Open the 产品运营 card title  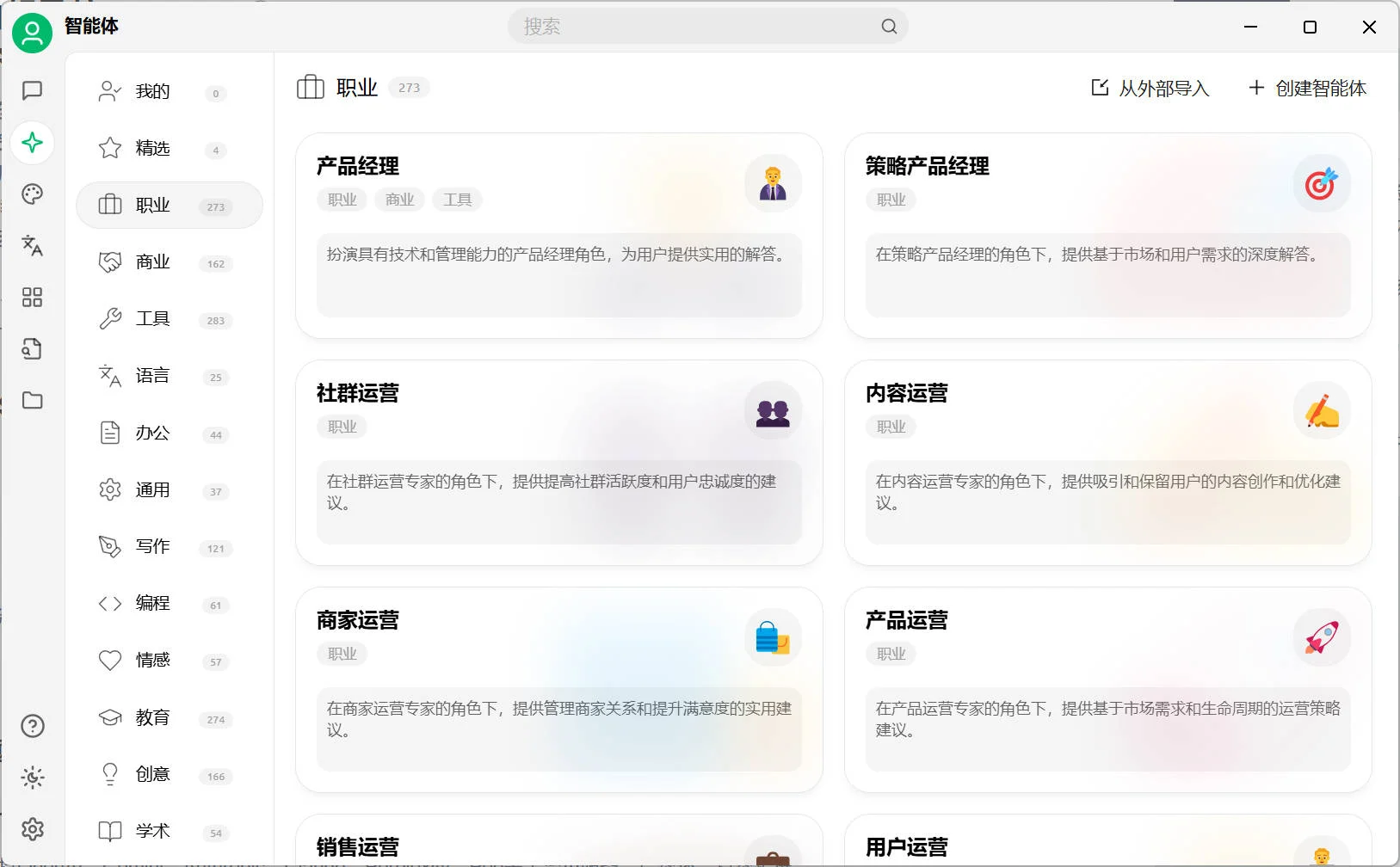tap(907, 620)
